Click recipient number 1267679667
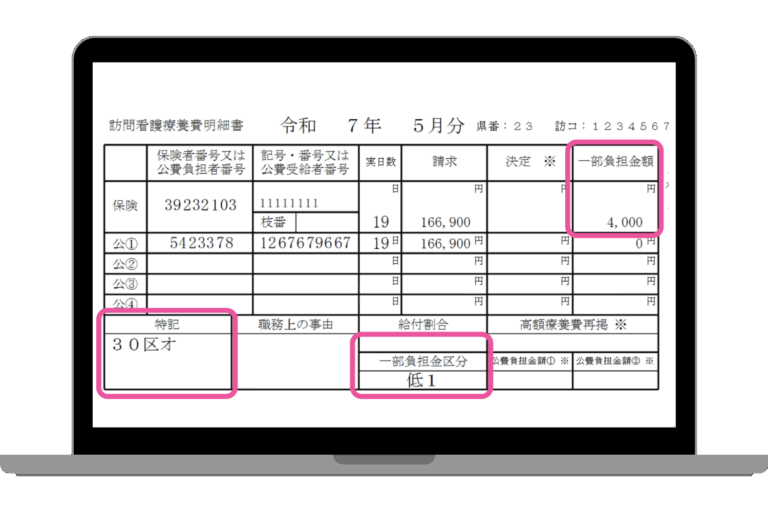This screenshot has width=768, height=512. click(x=305, y=243)
